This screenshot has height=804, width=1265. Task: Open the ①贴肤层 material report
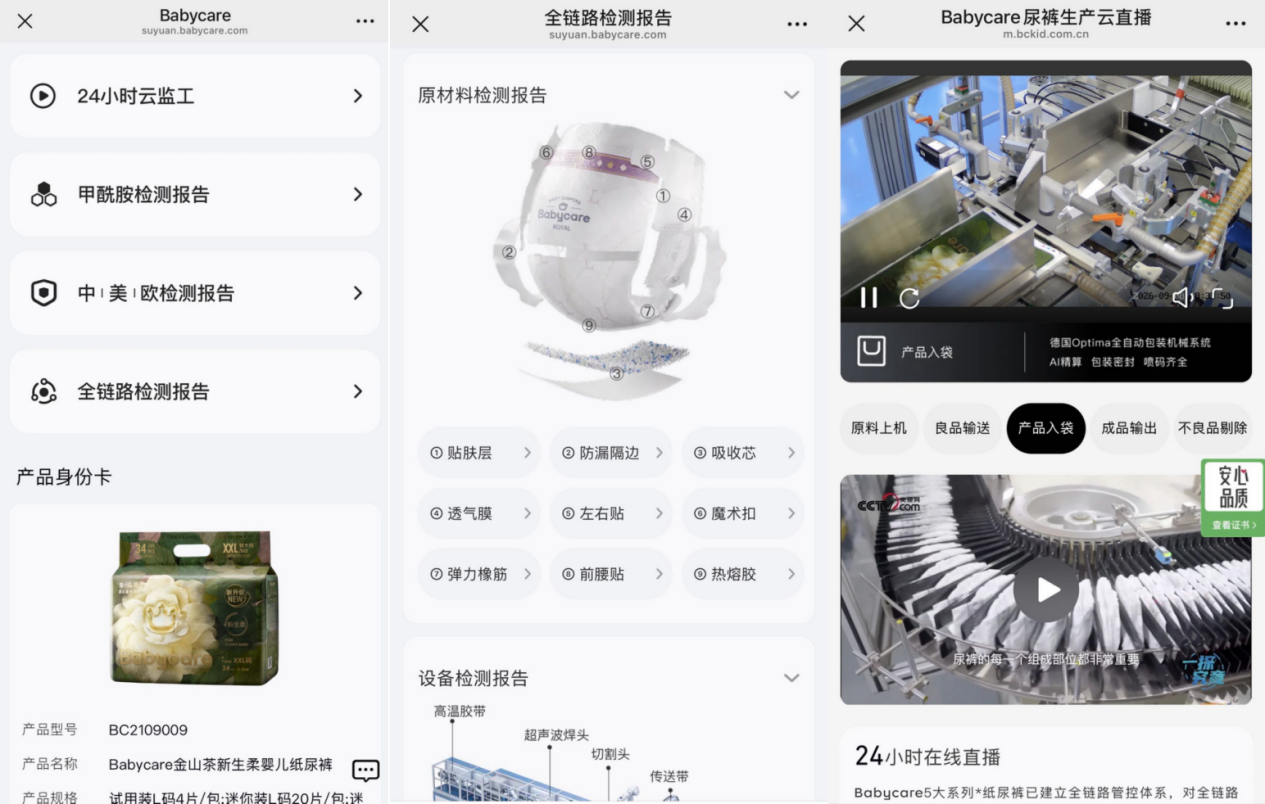pyautogui.click(x=479, y=453)
